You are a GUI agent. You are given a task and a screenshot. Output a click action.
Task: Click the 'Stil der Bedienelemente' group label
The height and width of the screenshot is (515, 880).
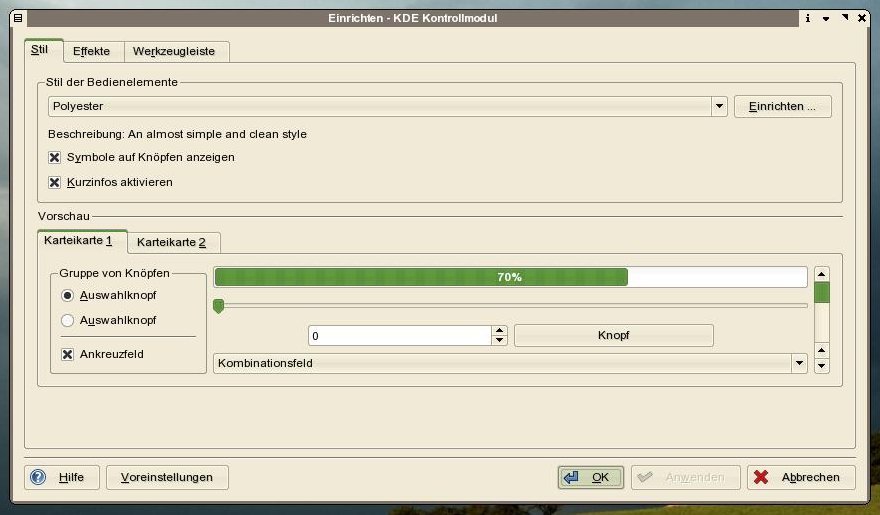112,82
